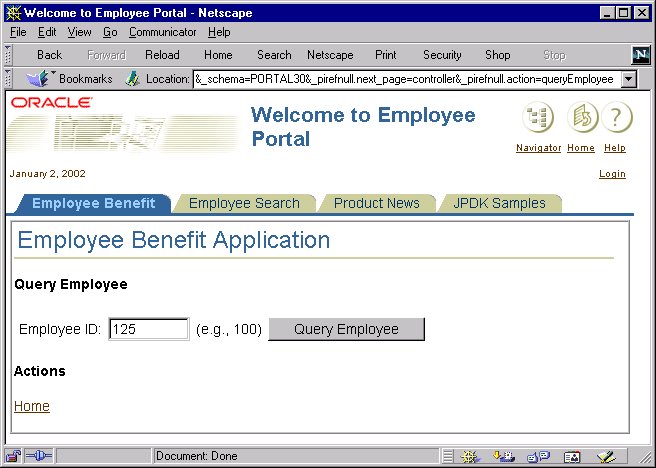Click the Employee Benefit Application heading

click(x=174, y=240)
